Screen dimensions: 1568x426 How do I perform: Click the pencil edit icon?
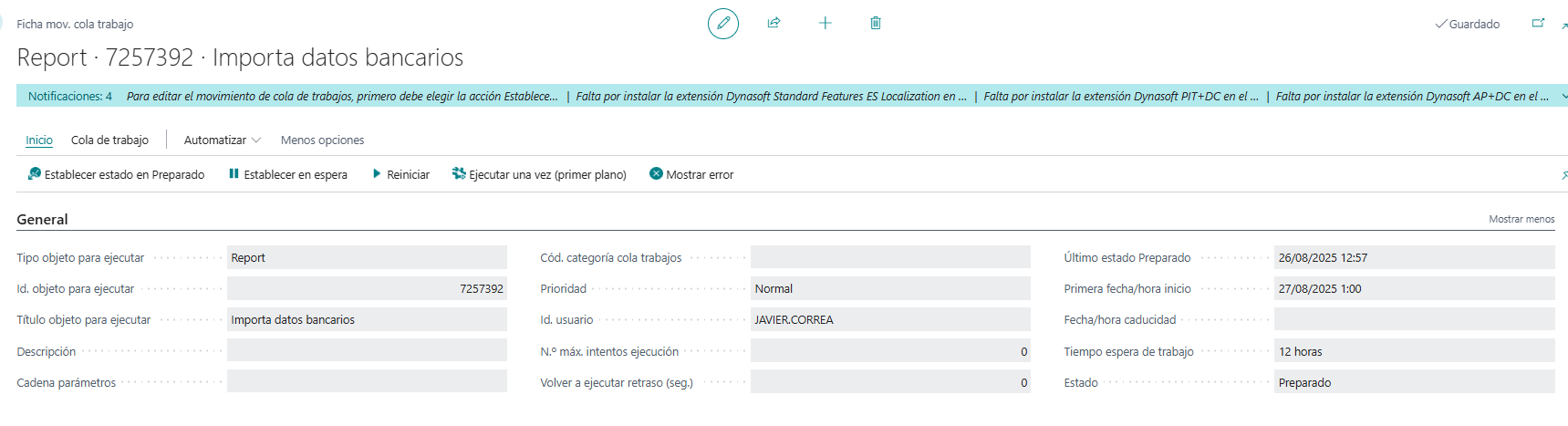click(x=723, y=24)
